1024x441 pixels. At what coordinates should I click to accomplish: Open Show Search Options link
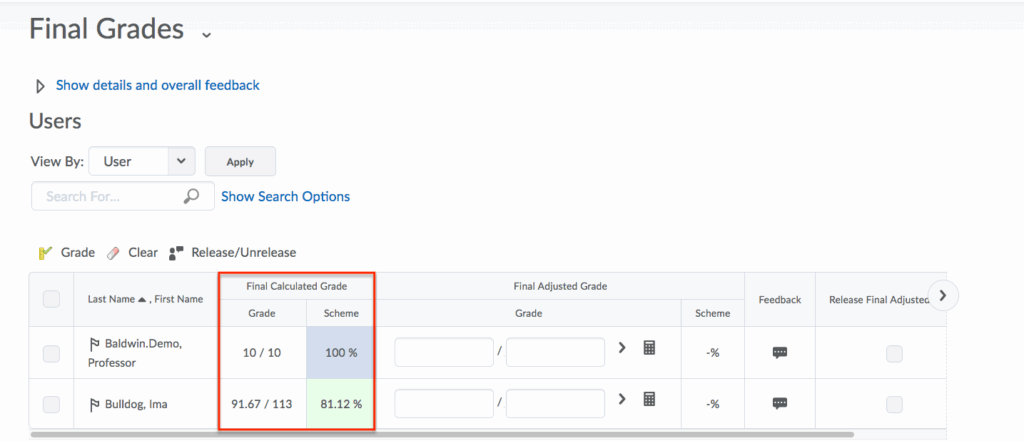coord(285,196)
